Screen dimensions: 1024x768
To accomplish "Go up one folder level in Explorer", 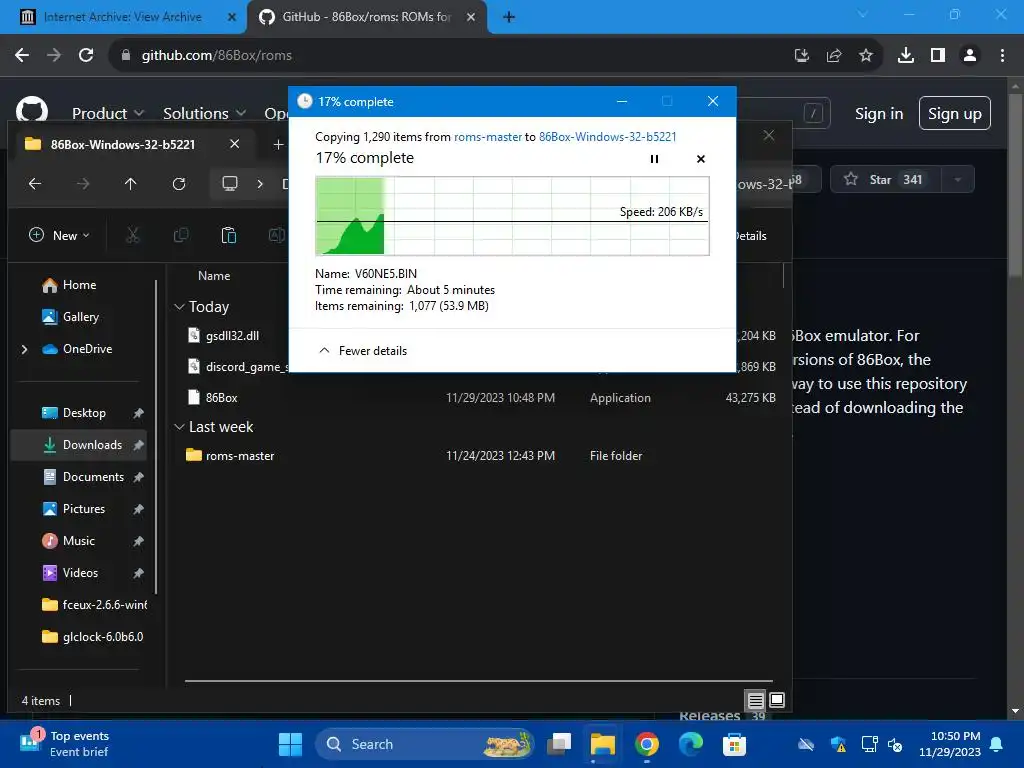I will [x=131, y=184].
